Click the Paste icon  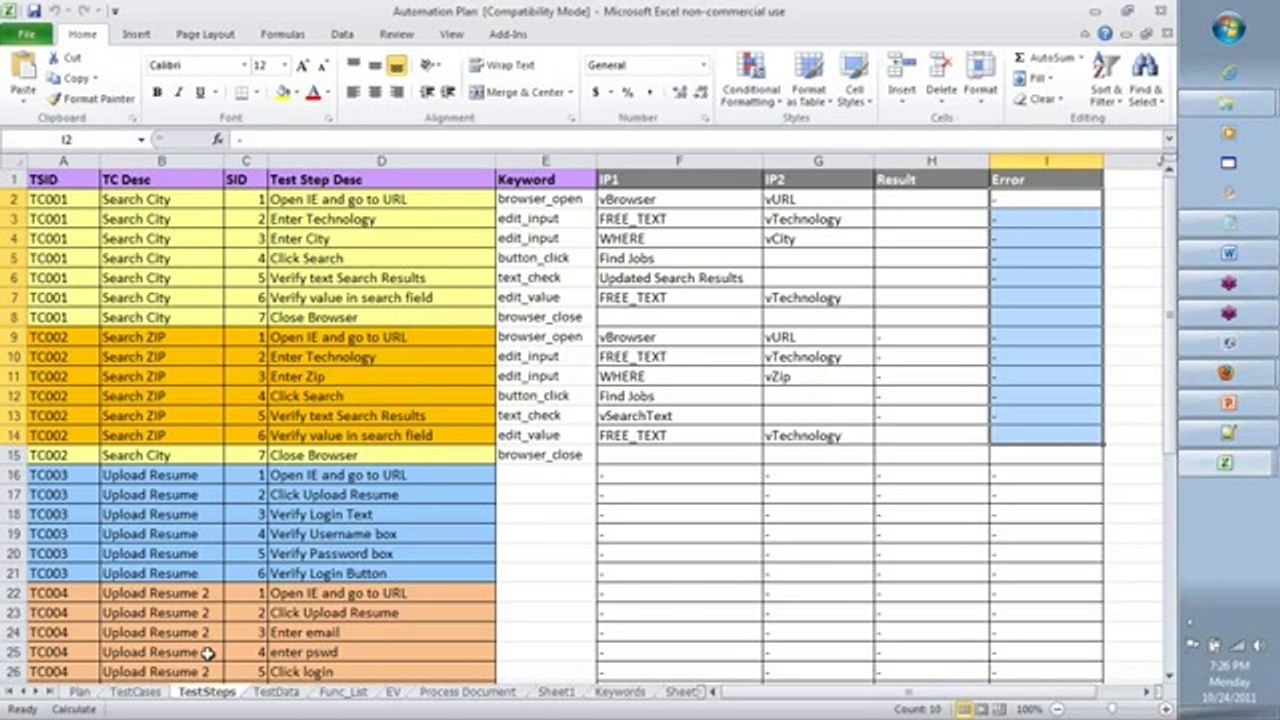pyautogui.click(x=22, y=67)
